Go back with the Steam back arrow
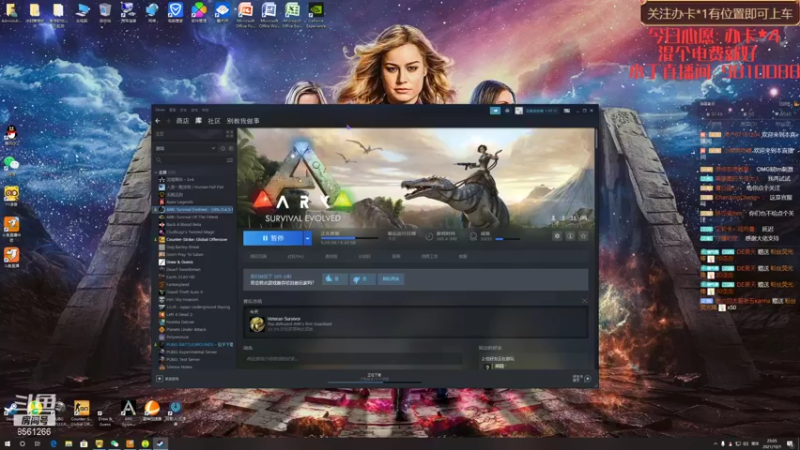 tap(158, 121)
